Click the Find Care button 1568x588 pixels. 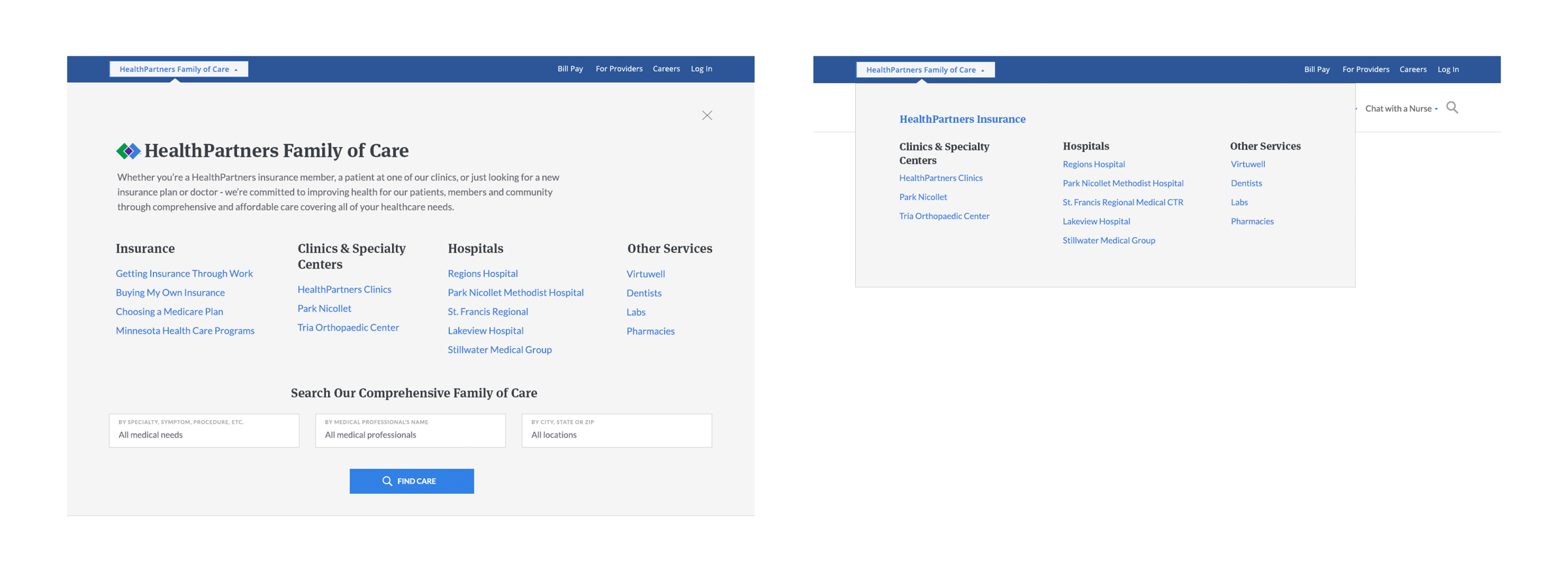tap(412, 481)
